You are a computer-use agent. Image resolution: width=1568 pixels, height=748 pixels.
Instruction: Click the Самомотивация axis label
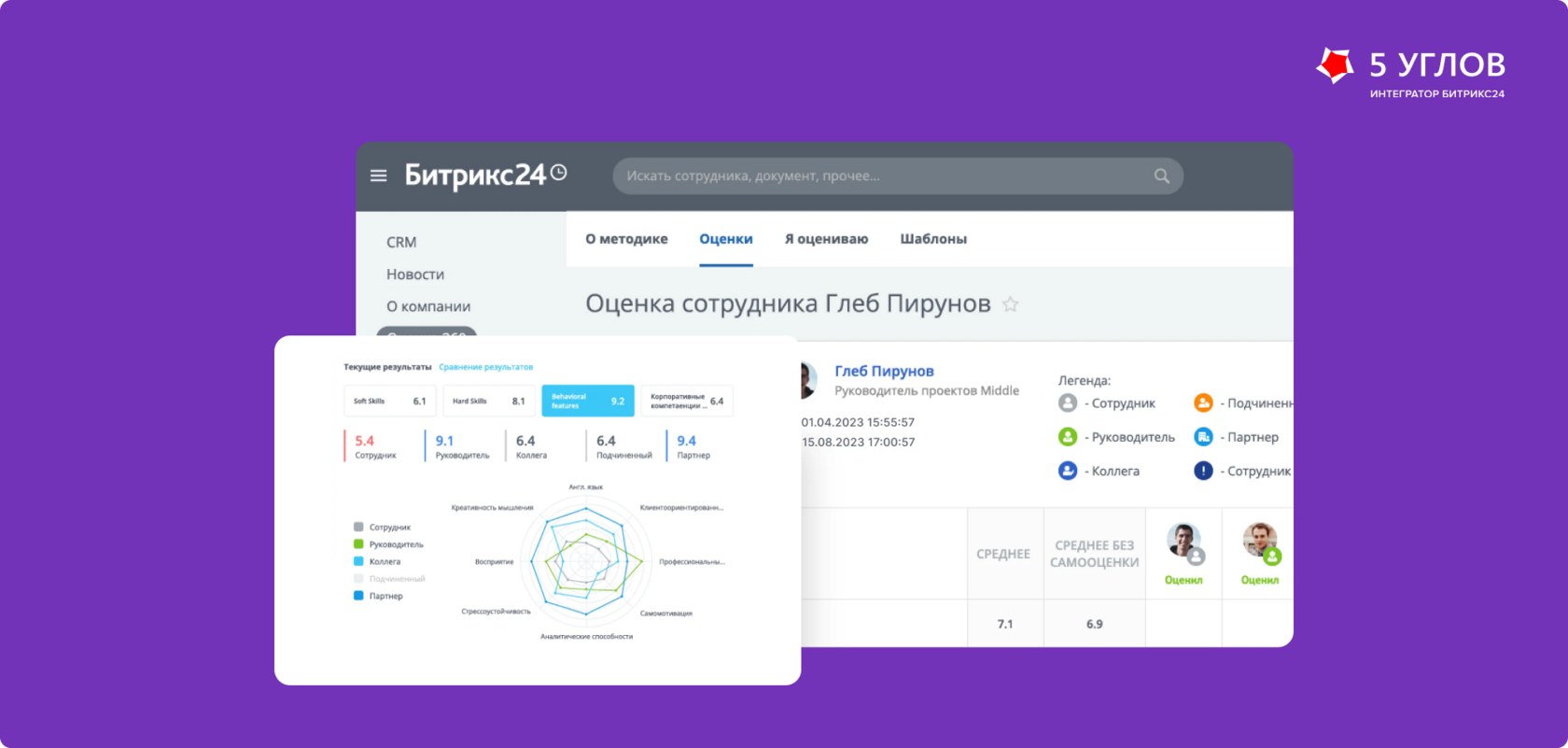(666, 614)
